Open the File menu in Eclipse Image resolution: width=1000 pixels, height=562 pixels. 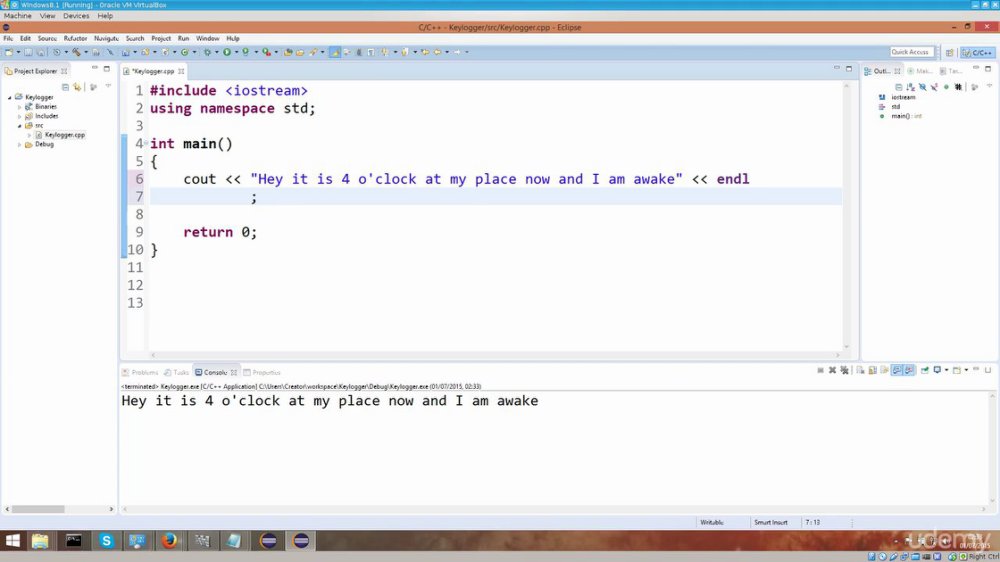click(8, 38)
